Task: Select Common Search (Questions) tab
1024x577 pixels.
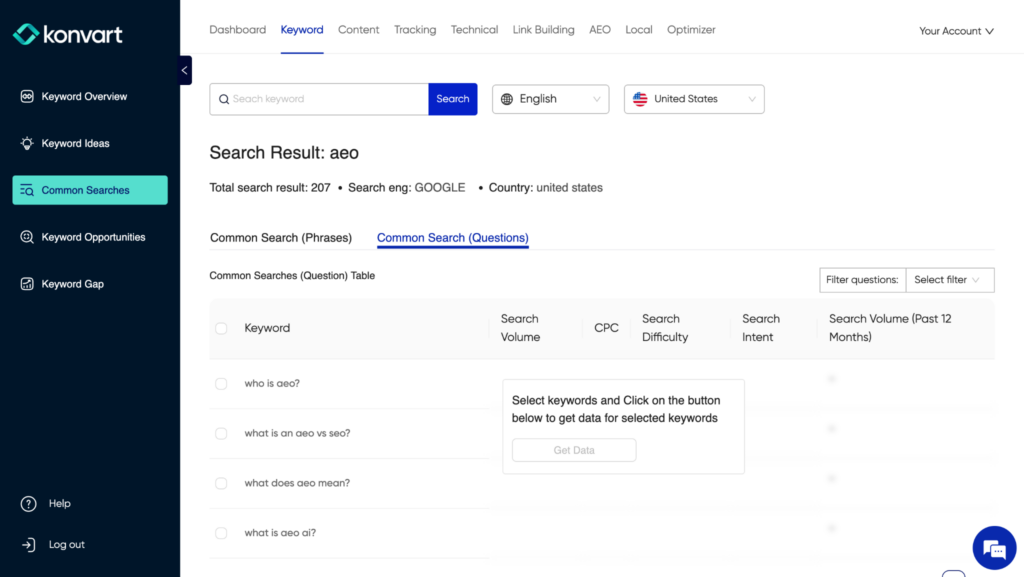Action: pos(453,238)
